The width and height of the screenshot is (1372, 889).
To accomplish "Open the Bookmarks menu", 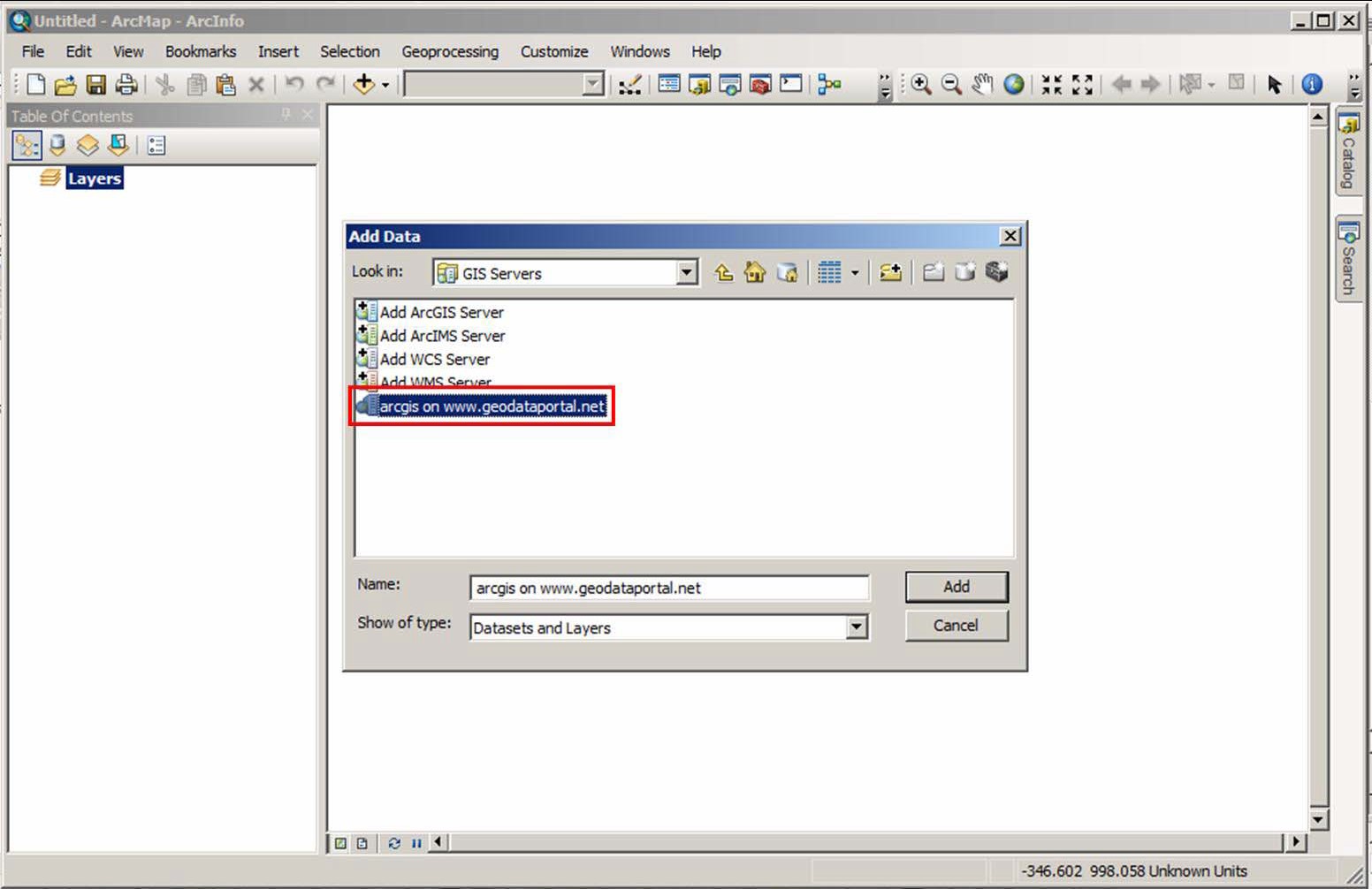I will 201,51.
